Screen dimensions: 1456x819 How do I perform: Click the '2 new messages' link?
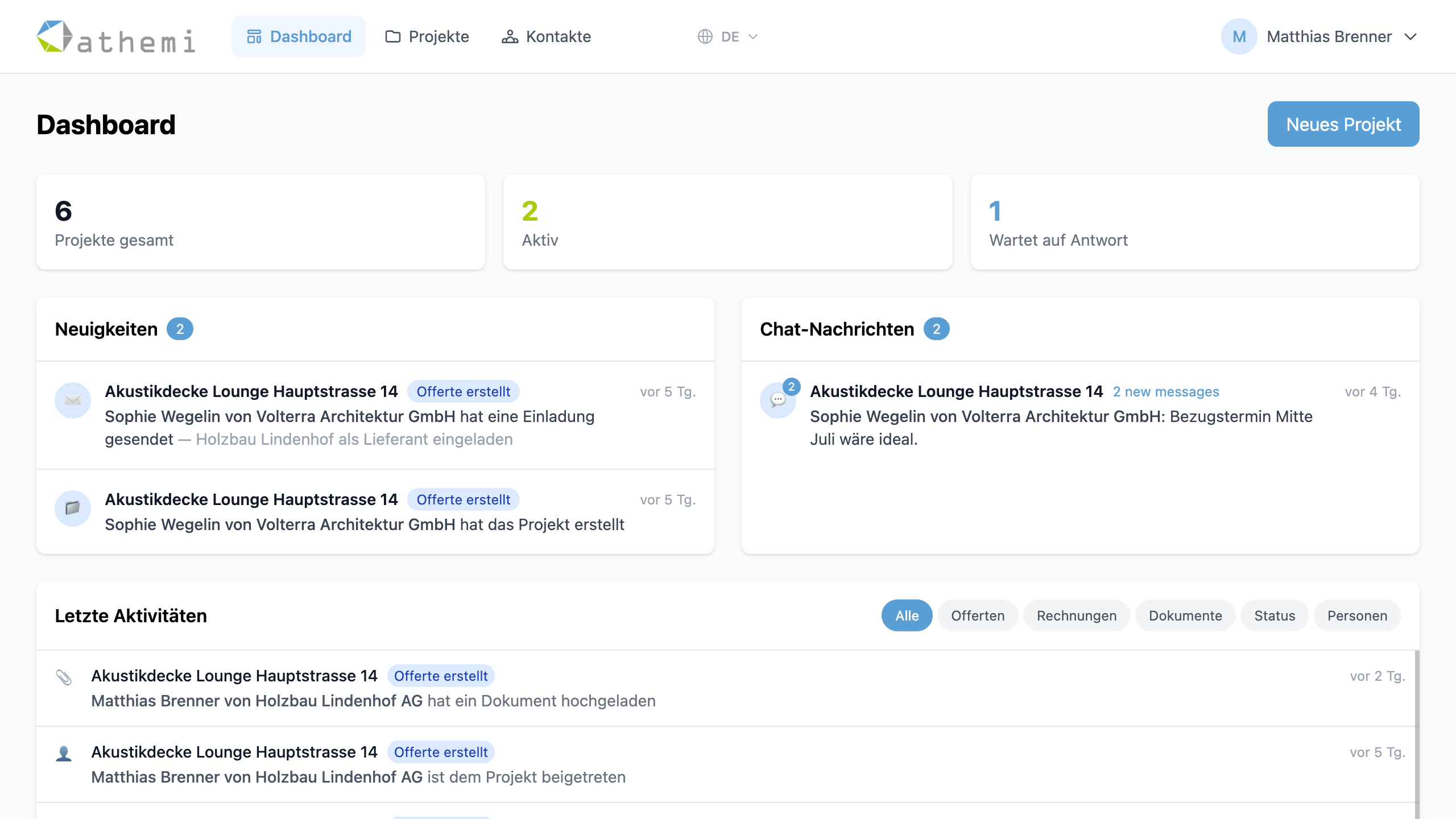[1166, 391]
